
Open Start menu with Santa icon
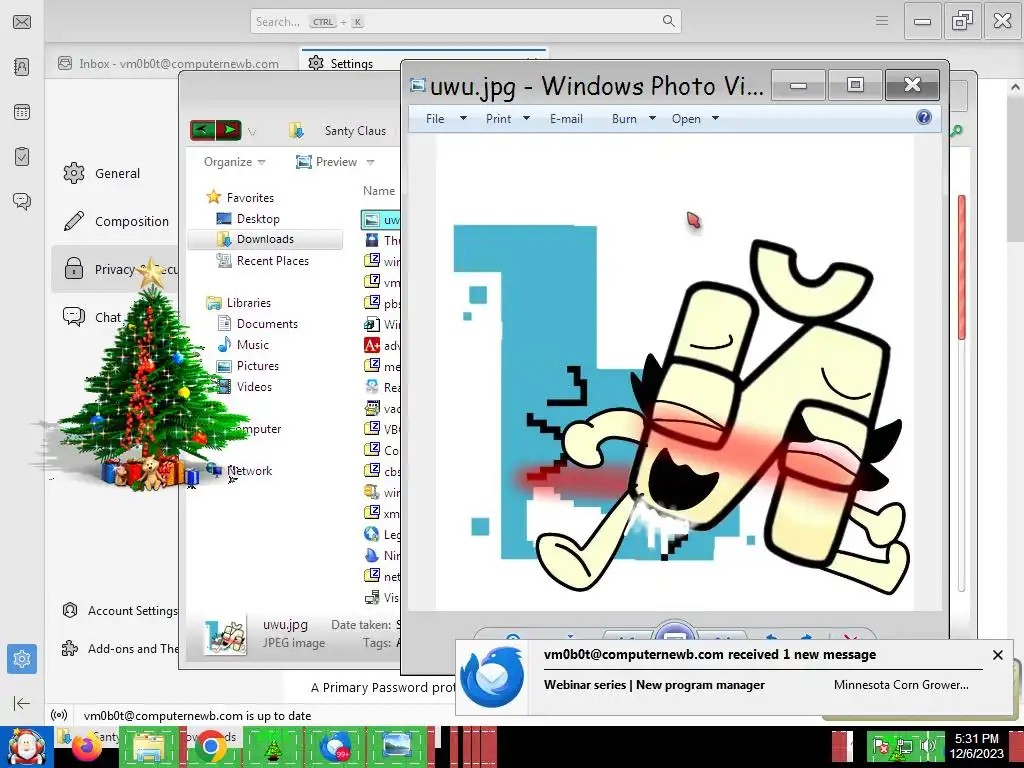(27, 746)
